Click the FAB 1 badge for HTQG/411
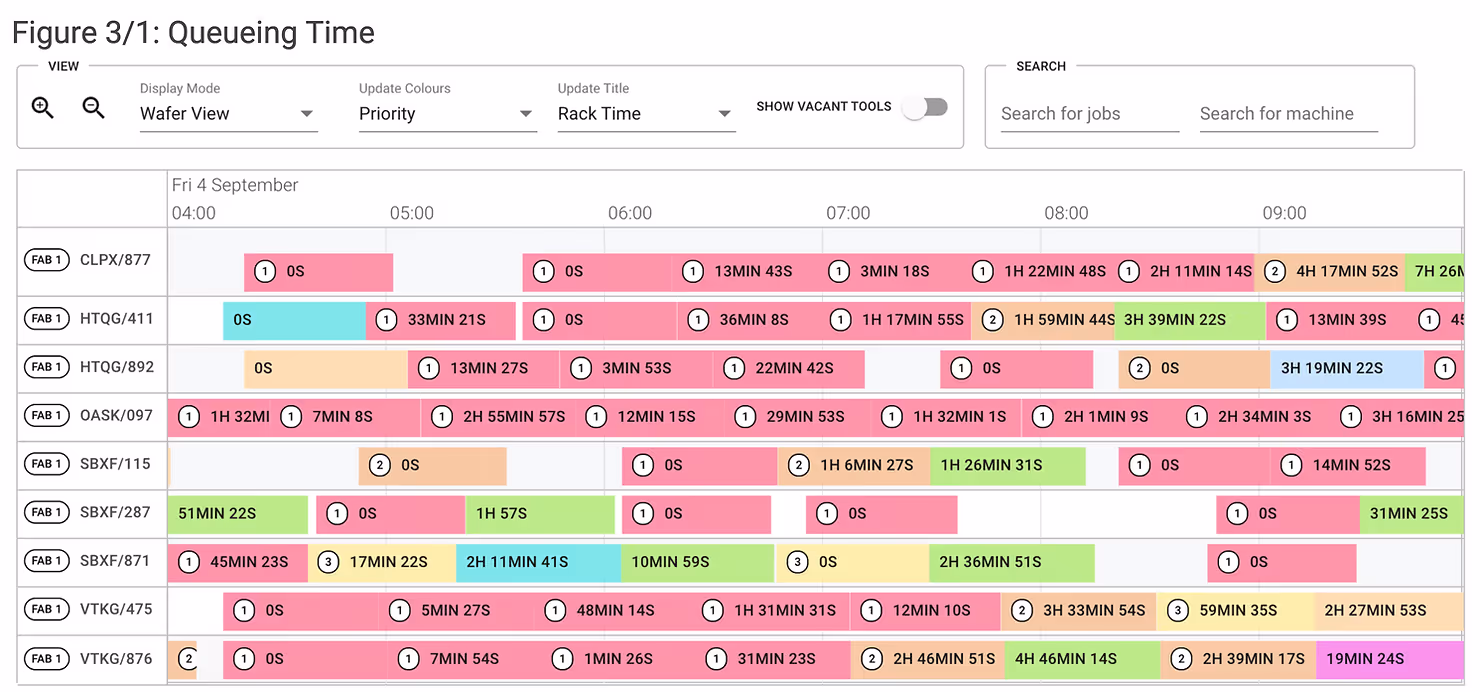The height and width of the screenshot is (692, 1480). pos(47,319)
